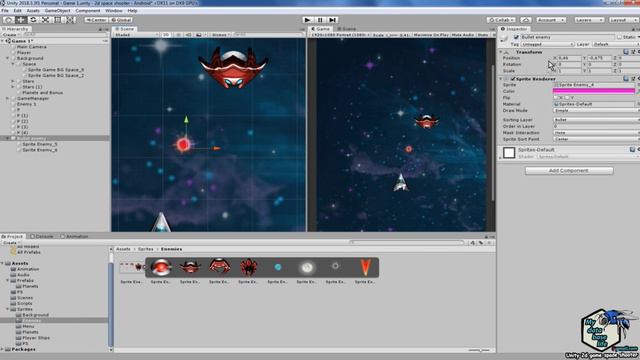Open Sprite Sort Point dropdown

(596, 139)
